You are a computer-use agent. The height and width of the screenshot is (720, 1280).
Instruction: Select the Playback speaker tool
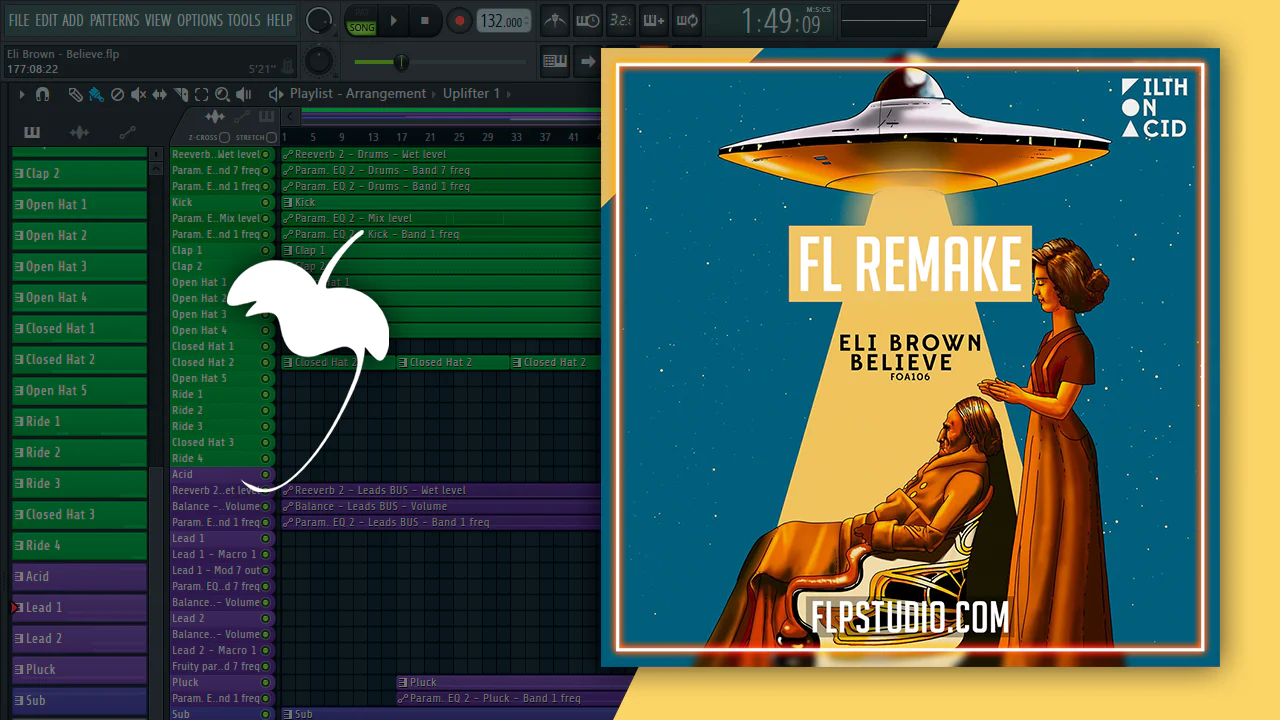(x=245, y=94)
